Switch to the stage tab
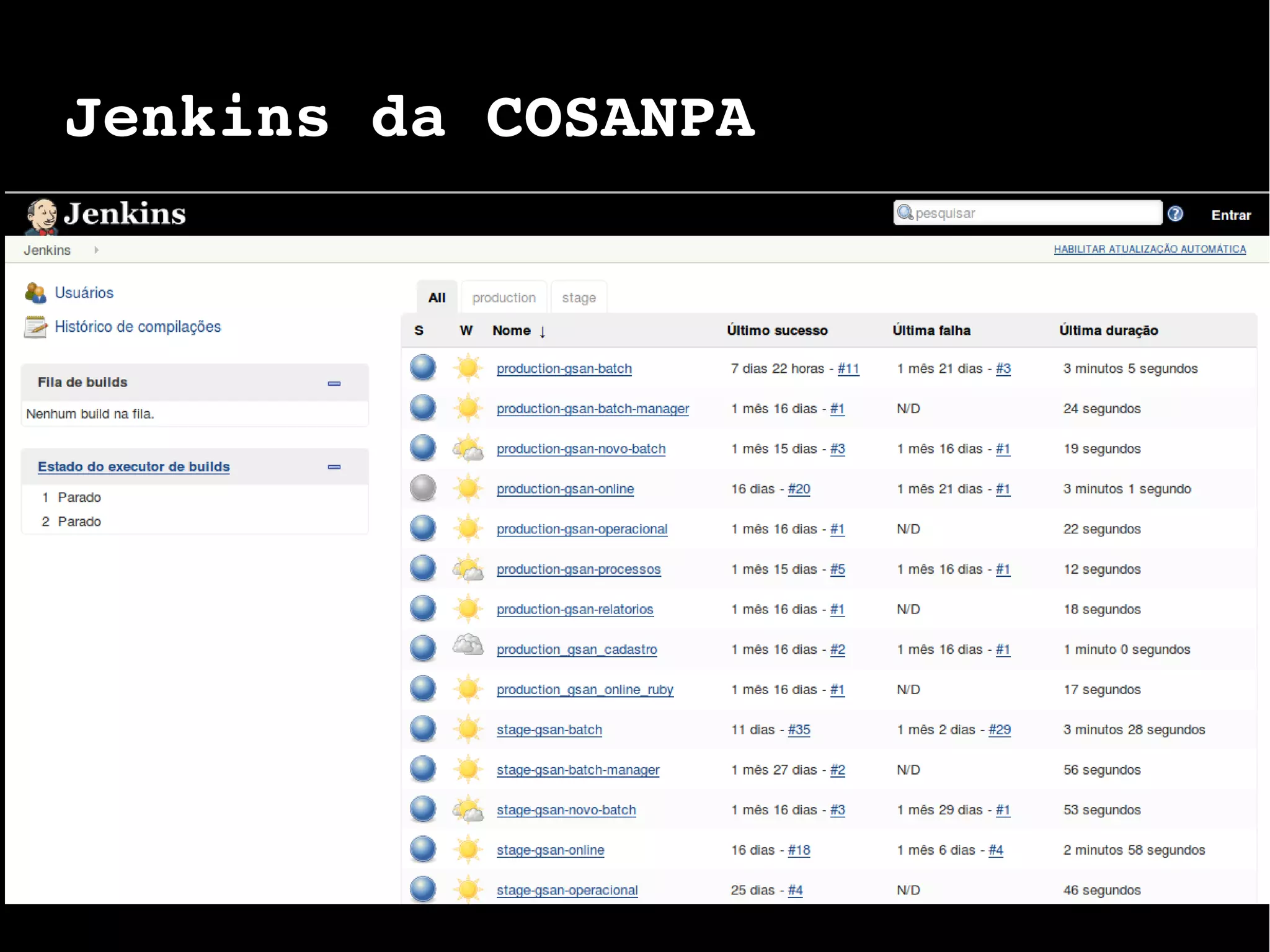The image size is (1270, 952). (x=579, y=298)
